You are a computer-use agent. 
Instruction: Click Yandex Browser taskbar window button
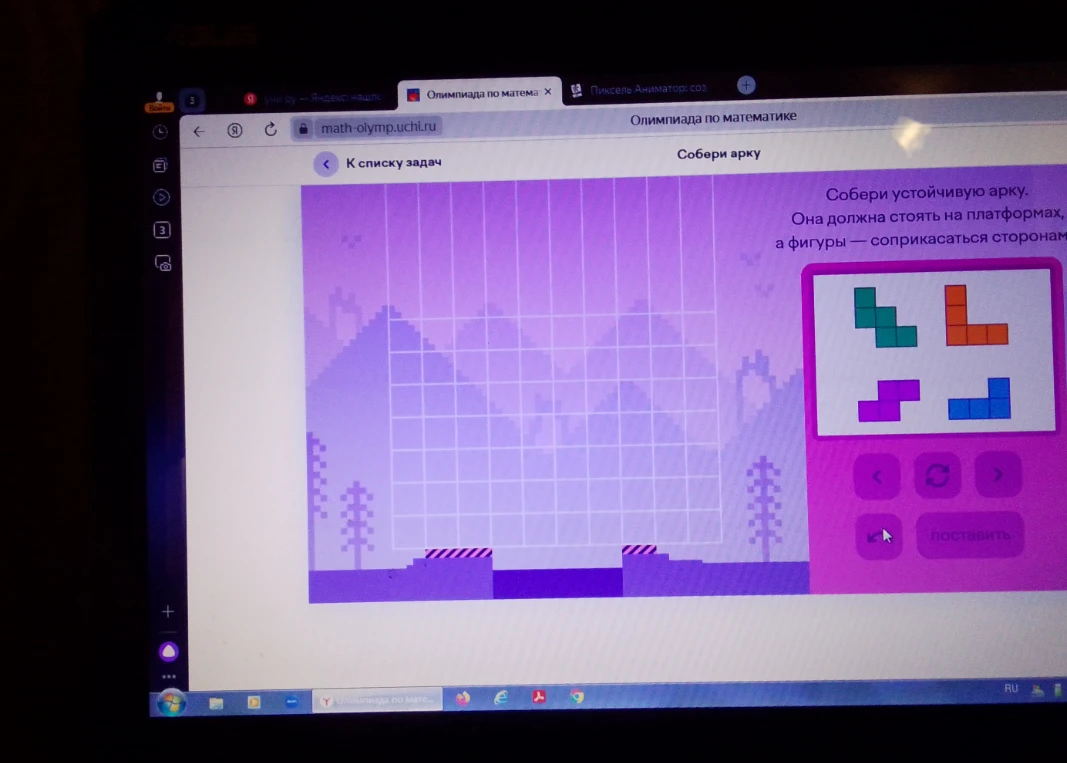(378, 700)
